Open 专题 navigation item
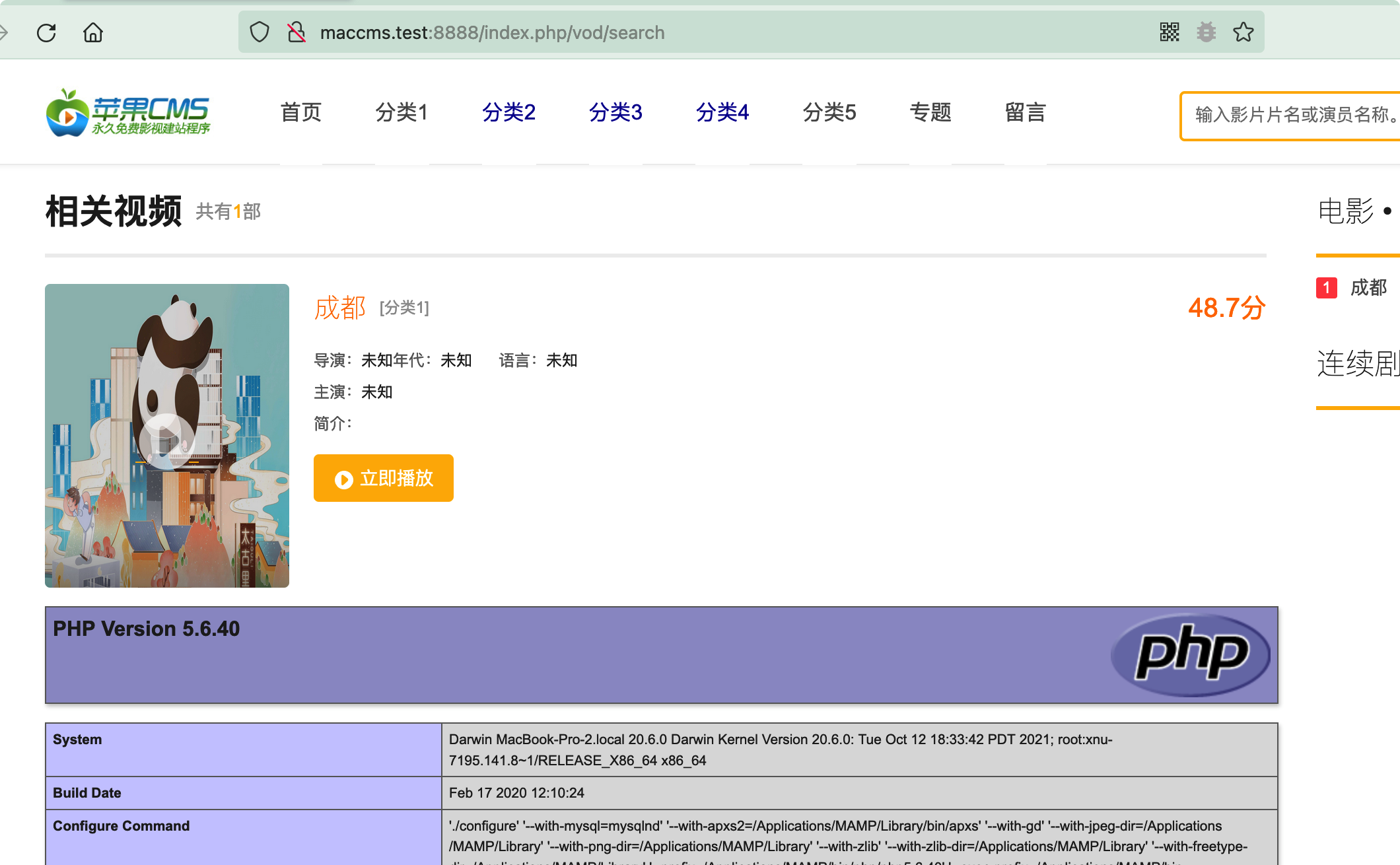This screenshot has height=865, width=1400. pyautogui.click(x=930, y=112)
